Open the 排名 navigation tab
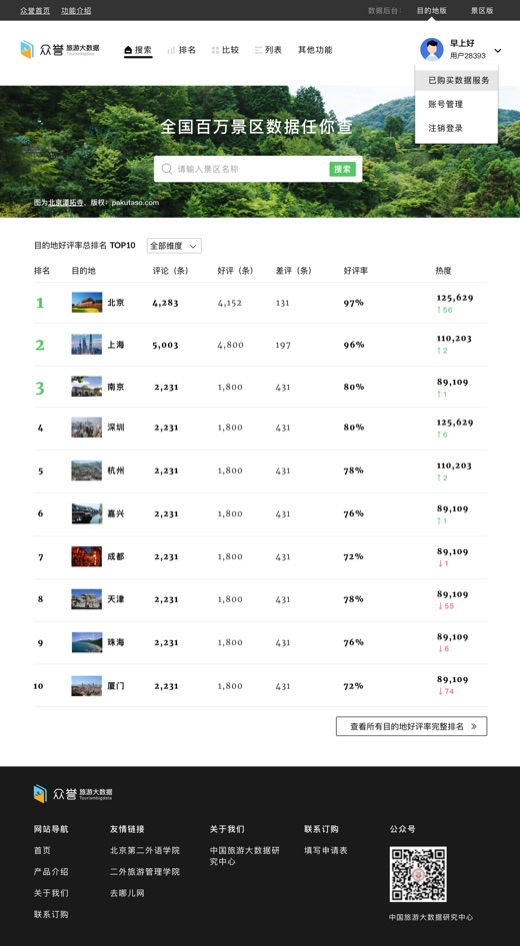This screenshot has height=946, width=520. tap(182, 50)
